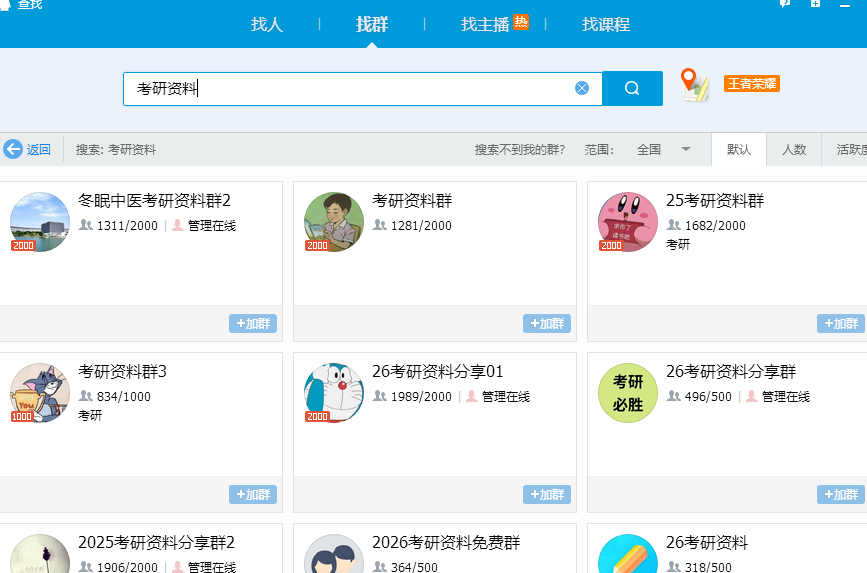Click the 返回 link text
The width and height of the screenshot is (867, 573).
click(x=39, y=150)
